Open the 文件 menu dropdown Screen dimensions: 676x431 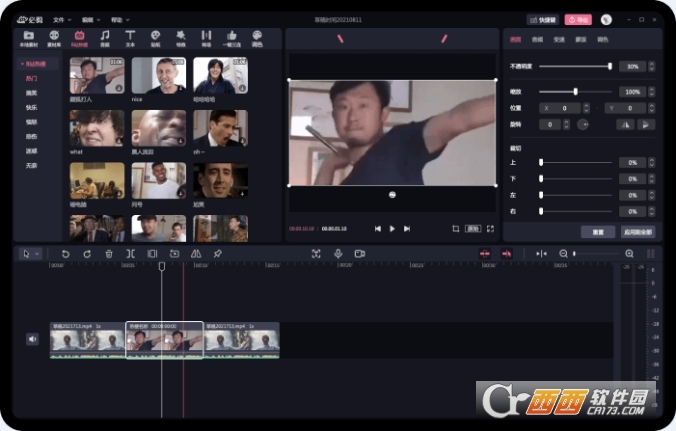click(x=62, y=19)
